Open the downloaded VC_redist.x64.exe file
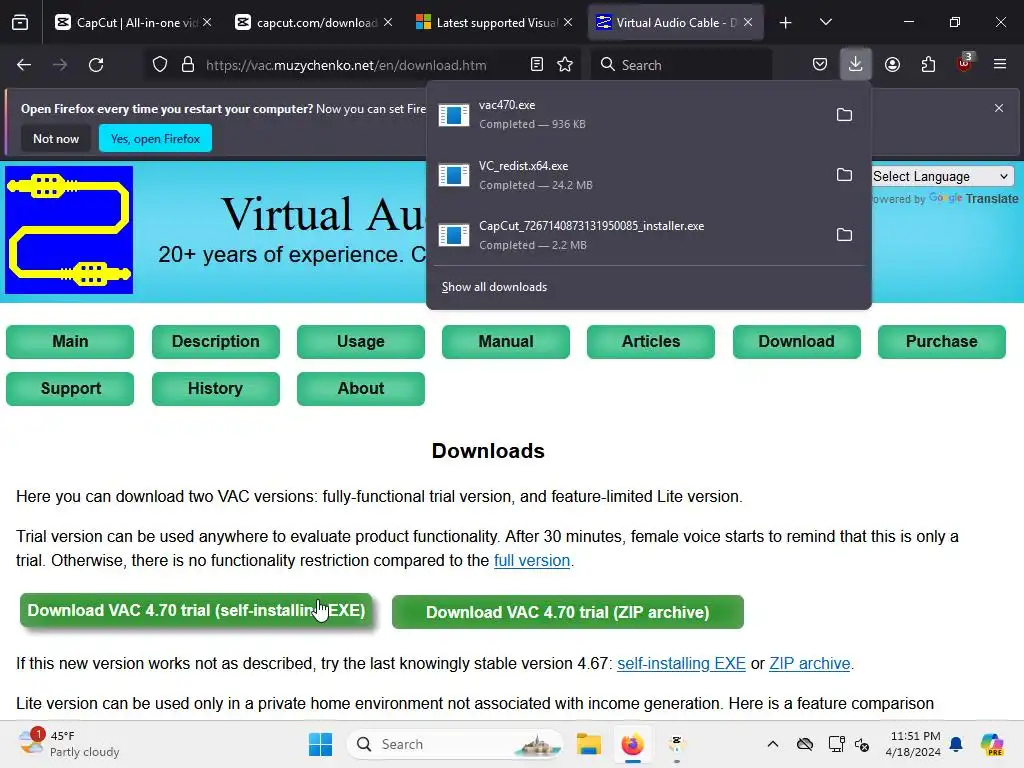Image resolution: width=1024 pixels, height=768 pixels. click(627, 175)
